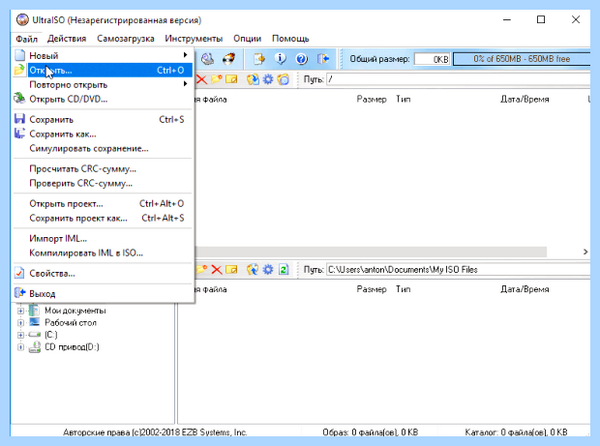Select Симулировать сохранение... entry

point(103,148)
